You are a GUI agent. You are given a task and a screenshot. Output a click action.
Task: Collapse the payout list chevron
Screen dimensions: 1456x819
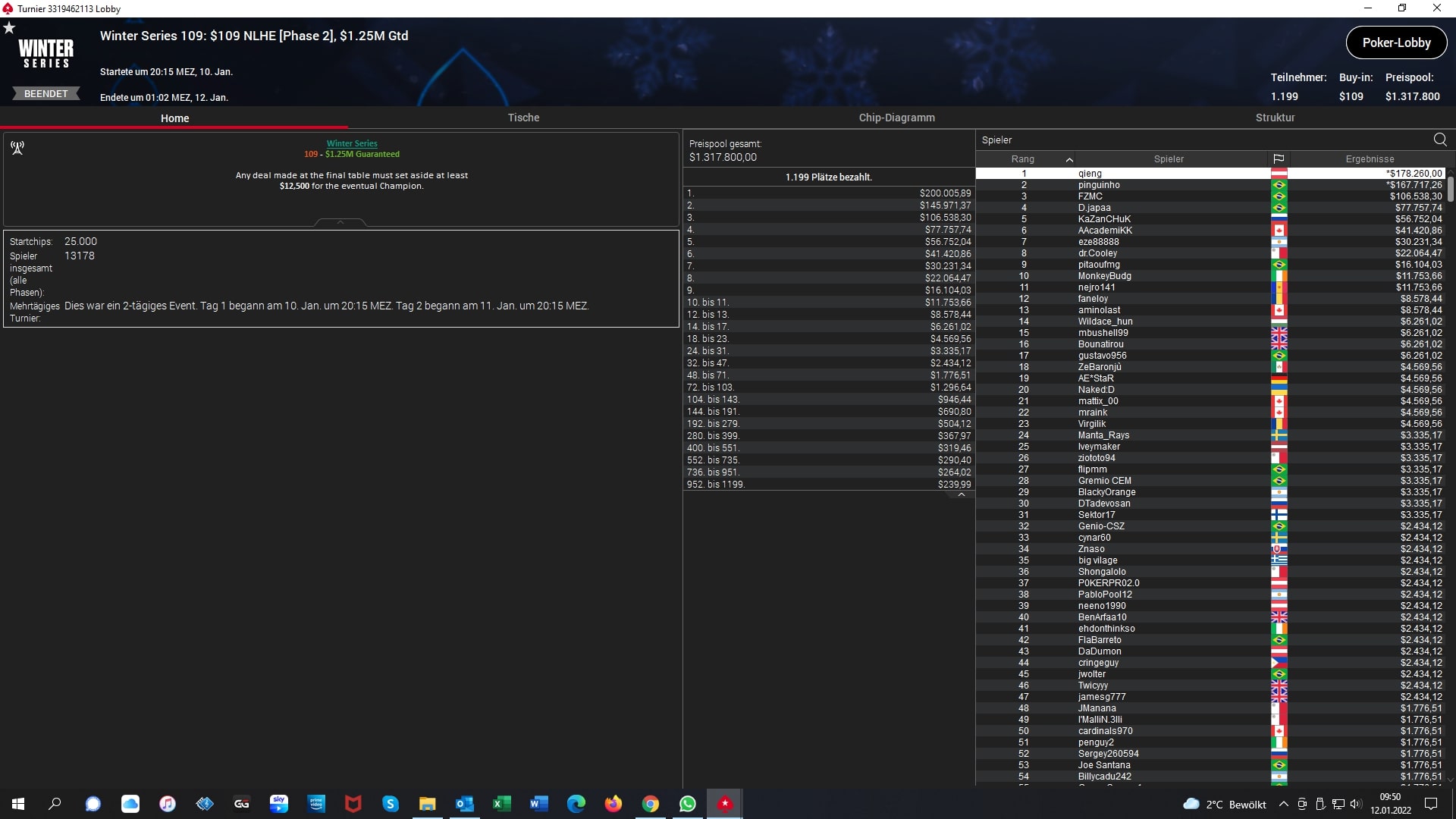coord(961,494)
